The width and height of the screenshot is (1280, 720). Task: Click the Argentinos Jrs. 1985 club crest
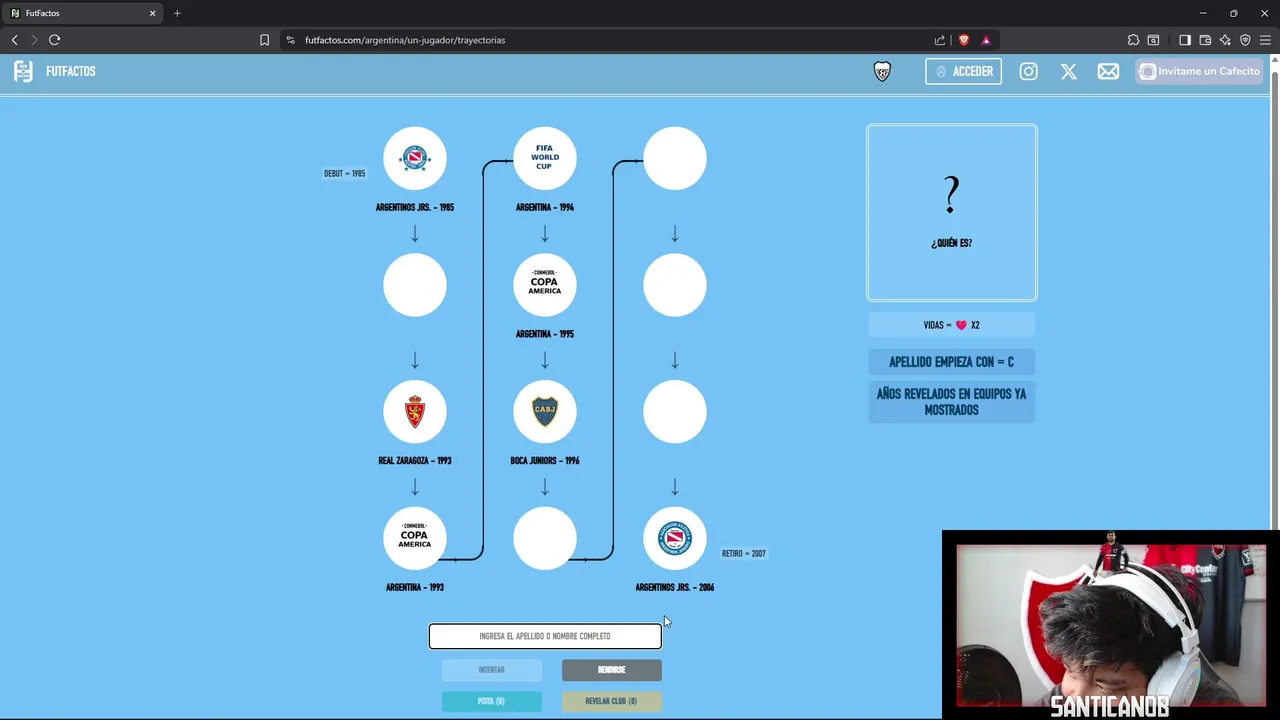[x=415, y=158]
